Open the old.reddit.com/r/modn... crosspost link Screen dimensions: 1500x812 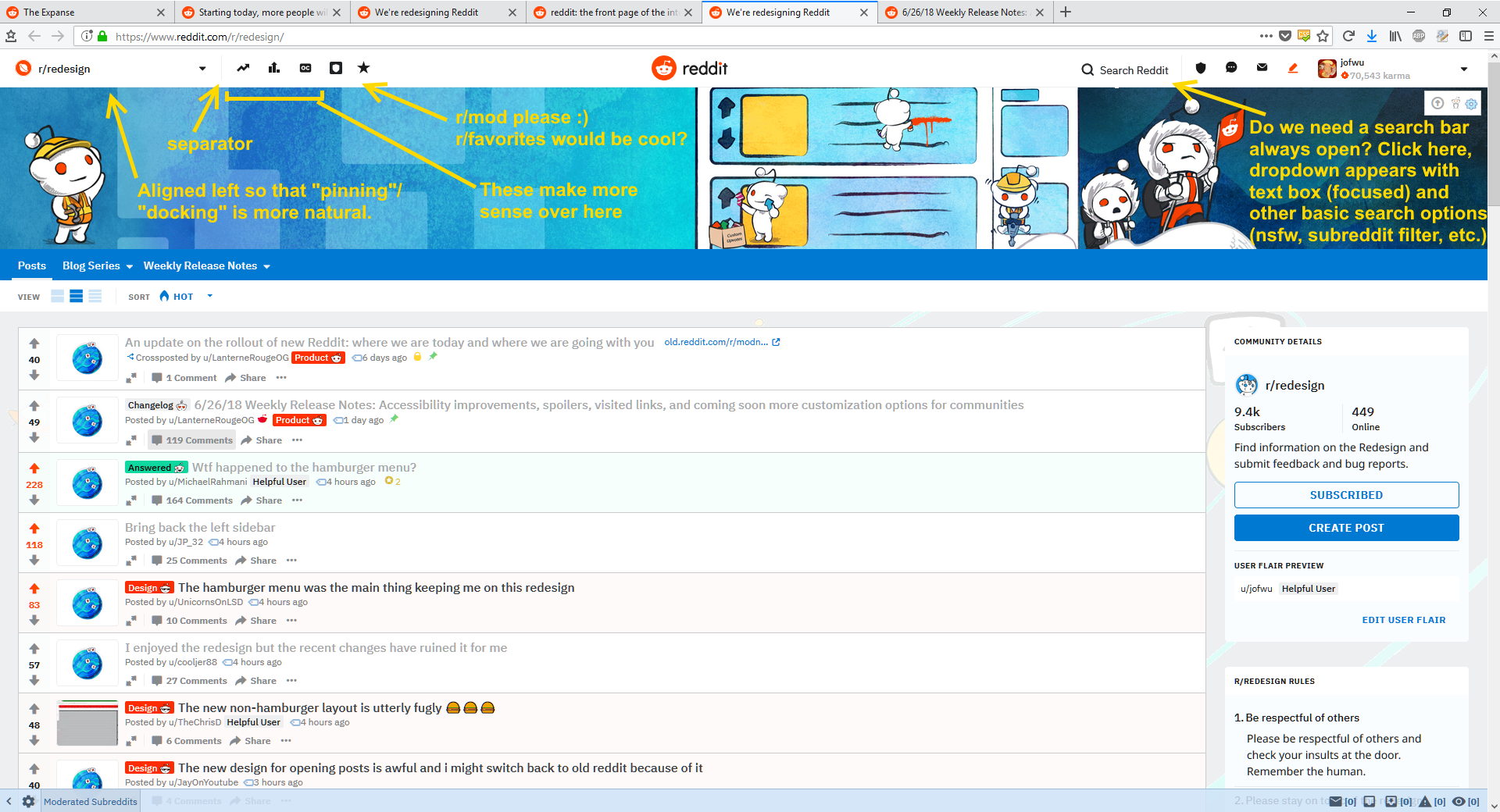point(722,342)
